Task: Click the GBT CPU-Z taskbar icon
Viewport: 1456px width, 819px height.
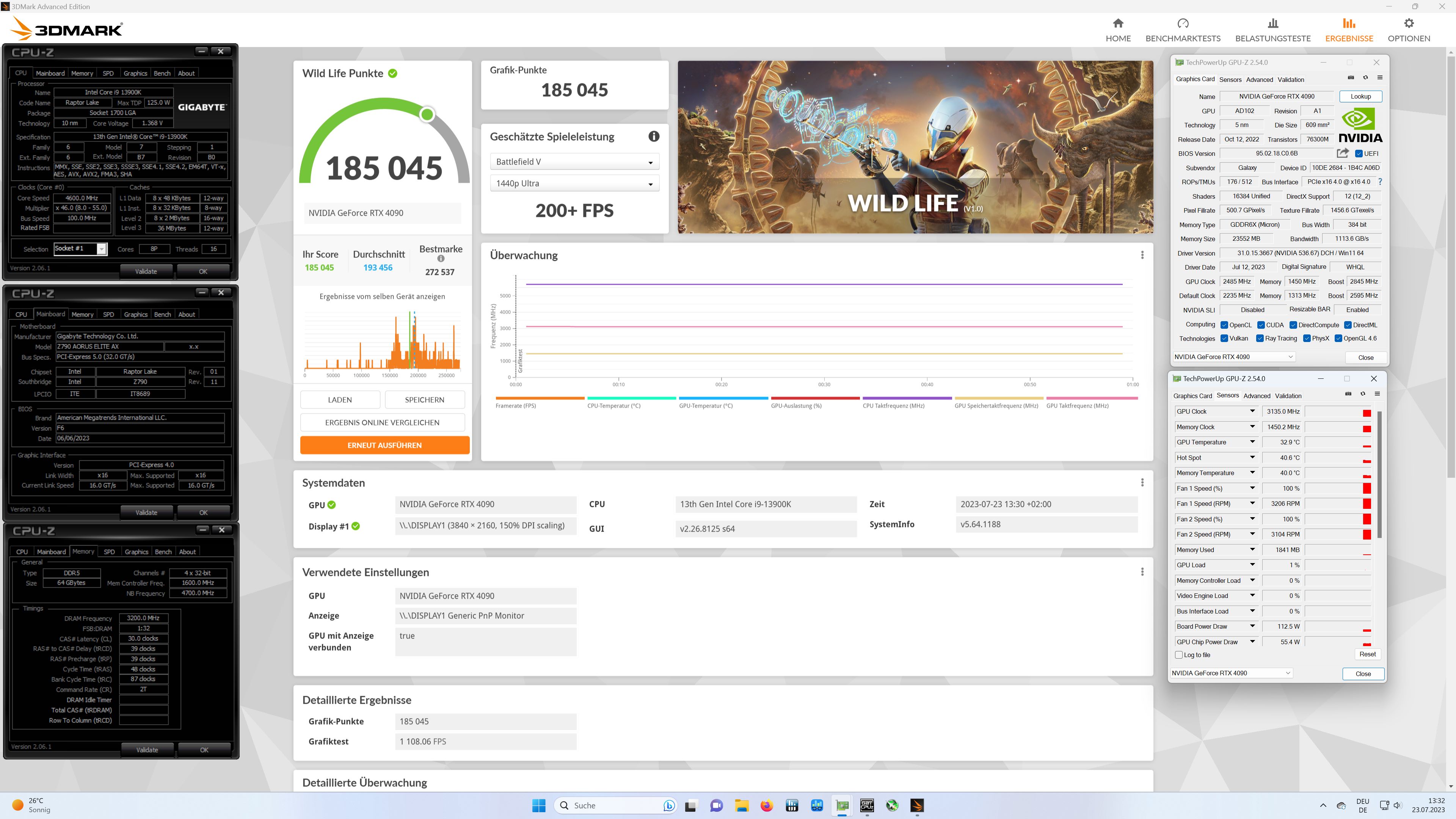Action: (x=867, y=805)
